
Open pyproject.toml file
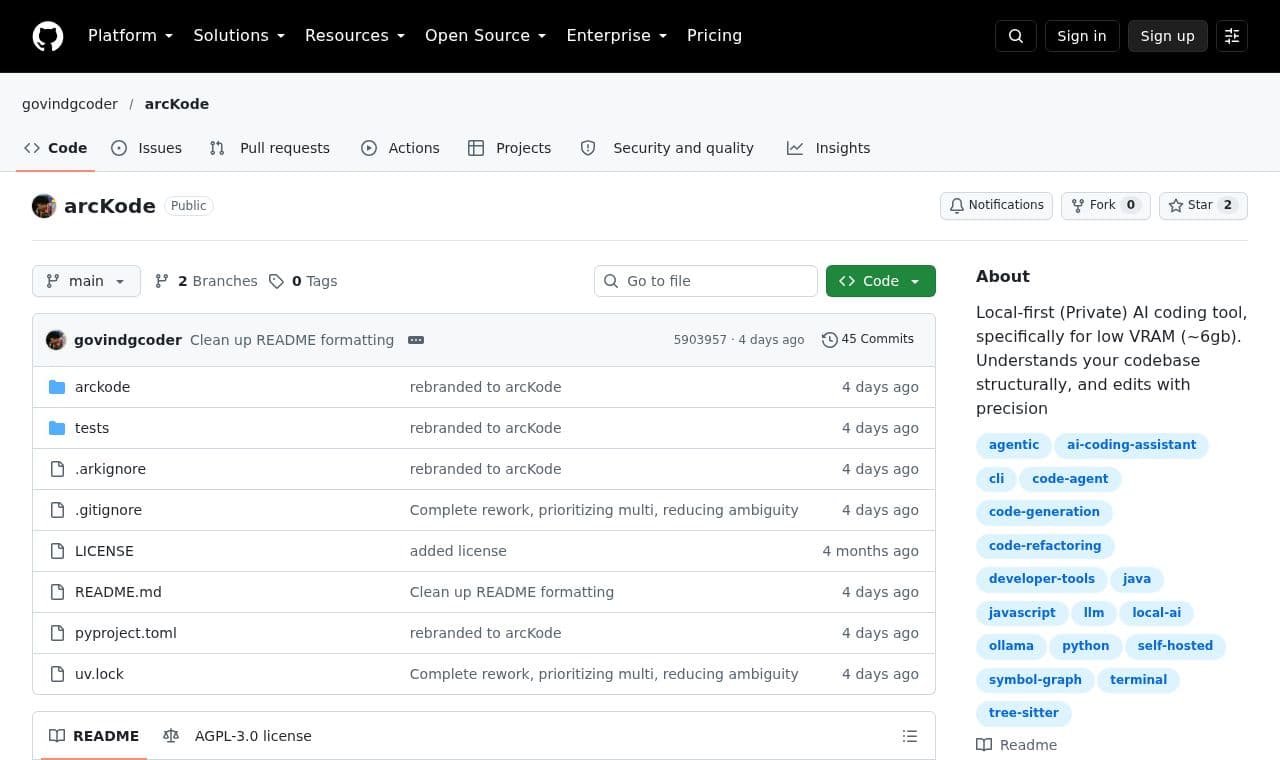(126, 633)
